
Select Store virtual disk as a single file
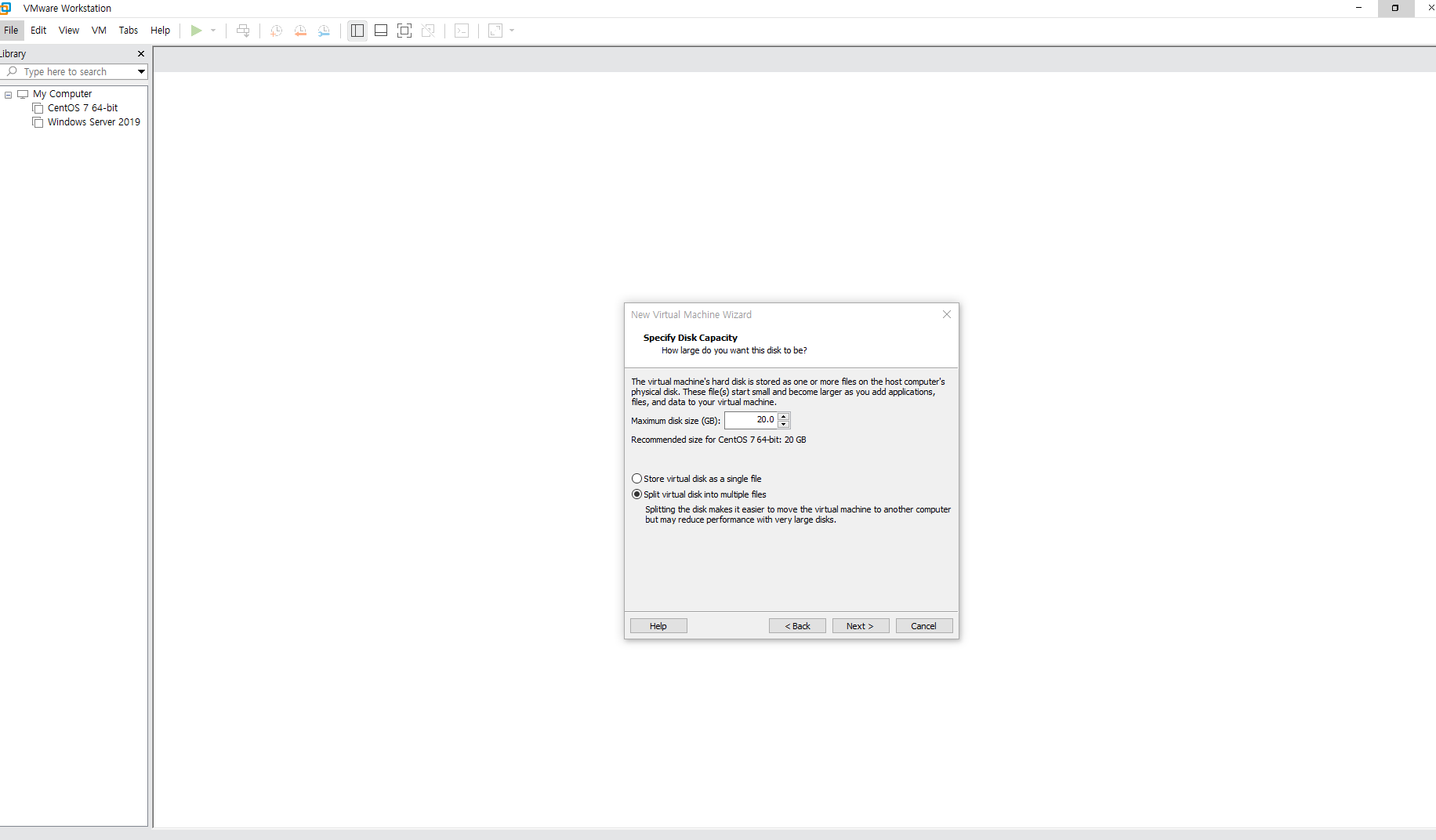click(x=696, y=479)
